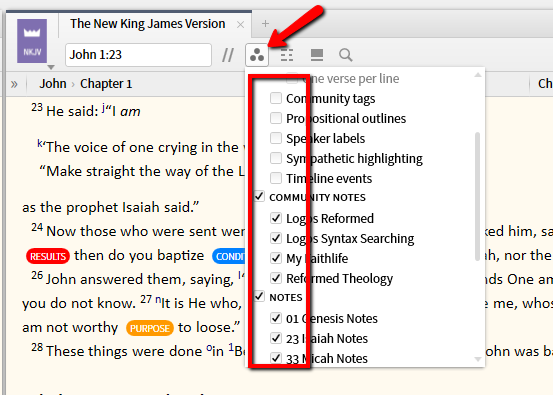Click the Logos Syntax Searching label

pos(350,239)
